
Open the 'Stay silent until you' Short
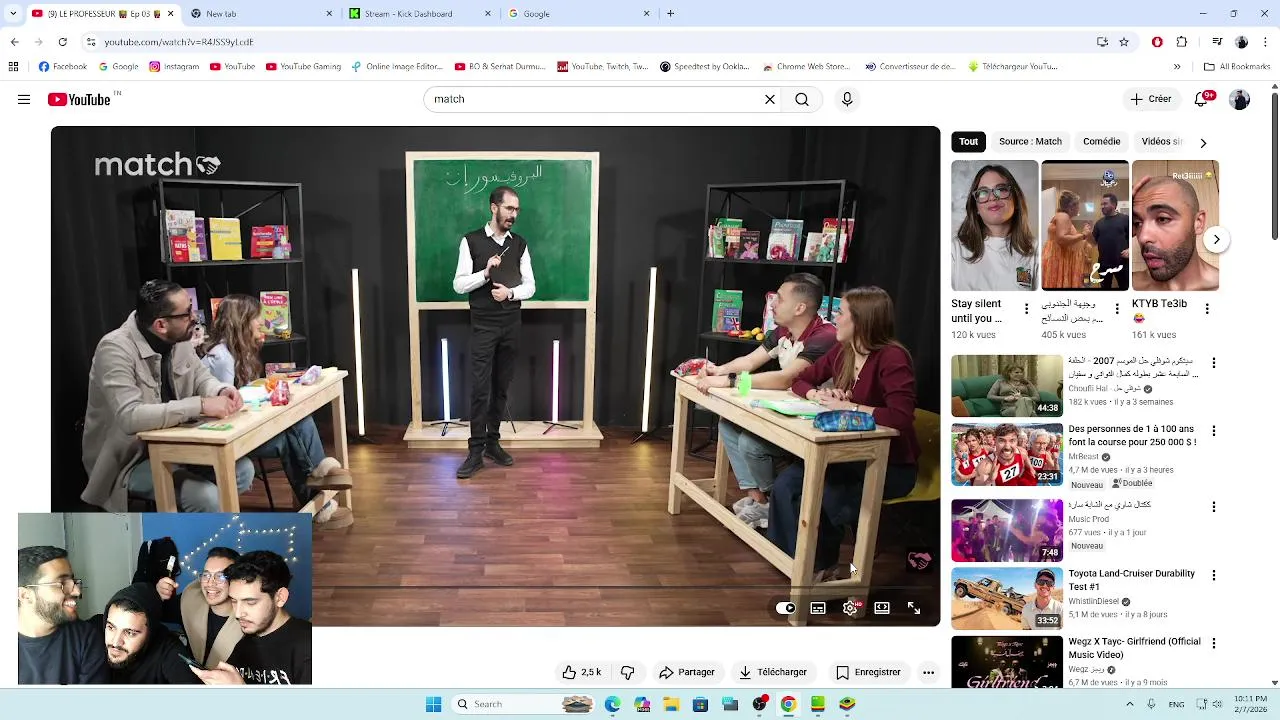click(994, 226)
